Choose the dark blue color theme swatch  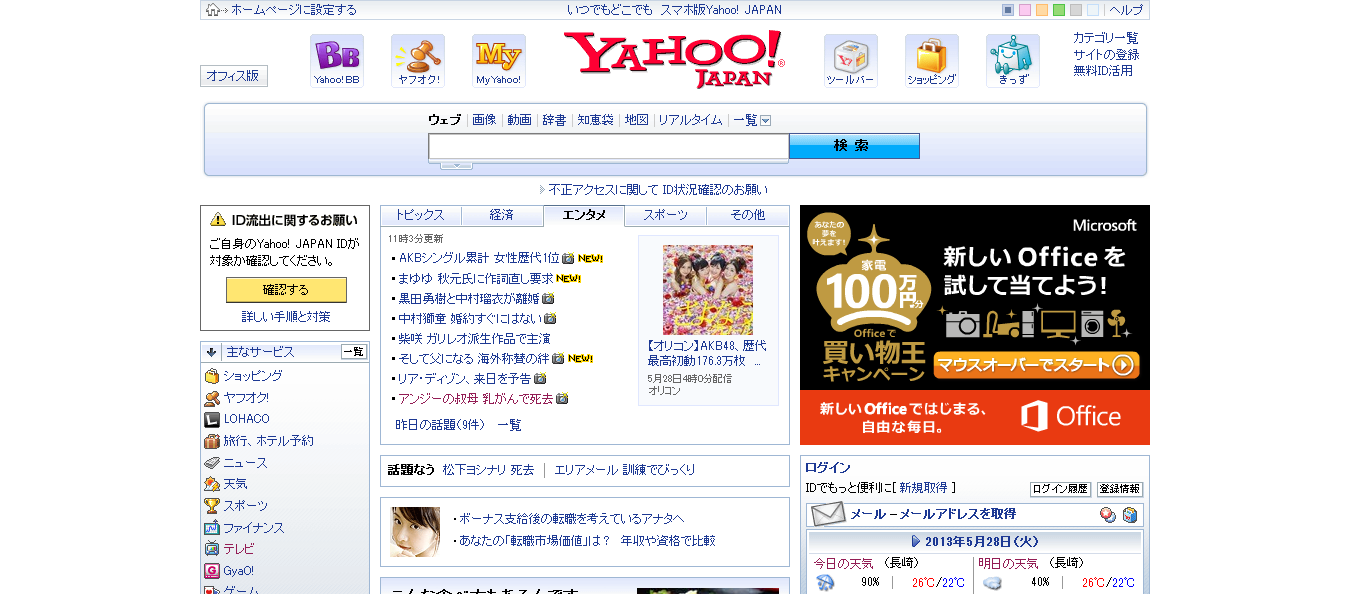[x=1008, y=10]
